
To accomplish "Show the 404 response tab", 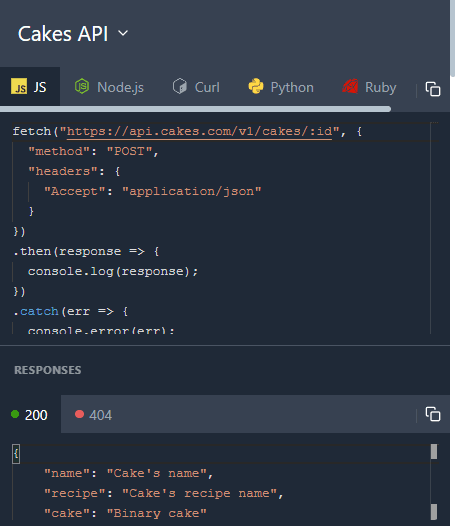I will click(x=94, y=415).
